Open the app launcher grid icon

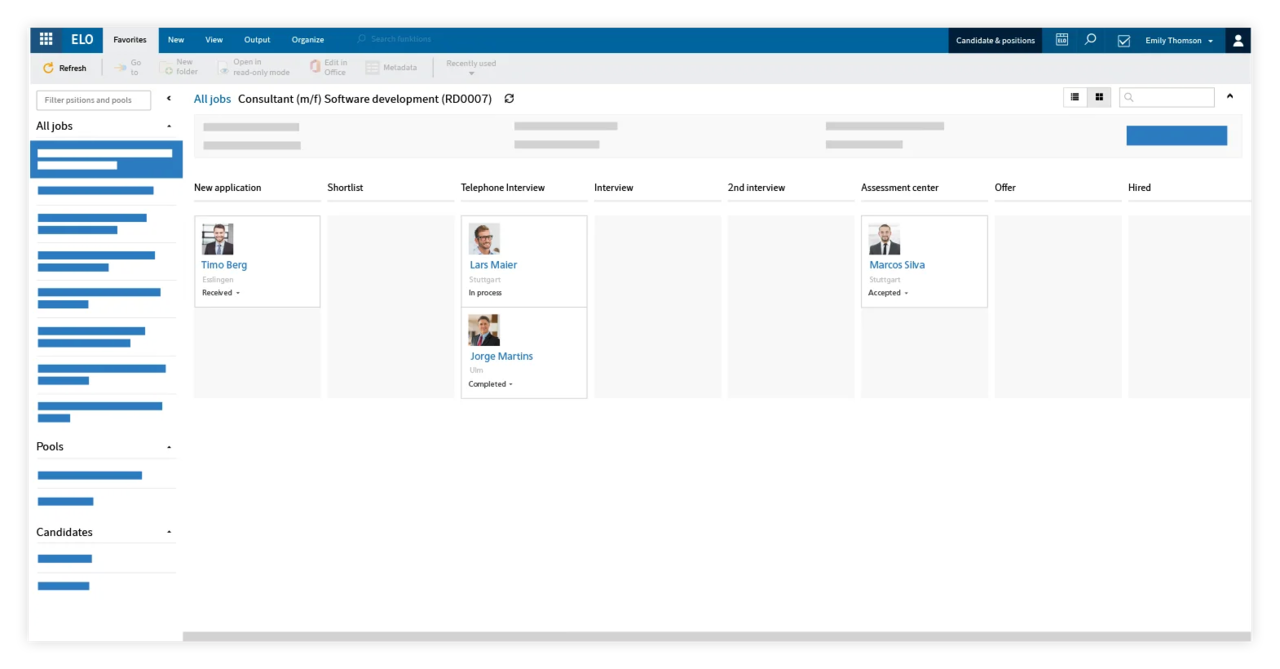tap(45, 39)
